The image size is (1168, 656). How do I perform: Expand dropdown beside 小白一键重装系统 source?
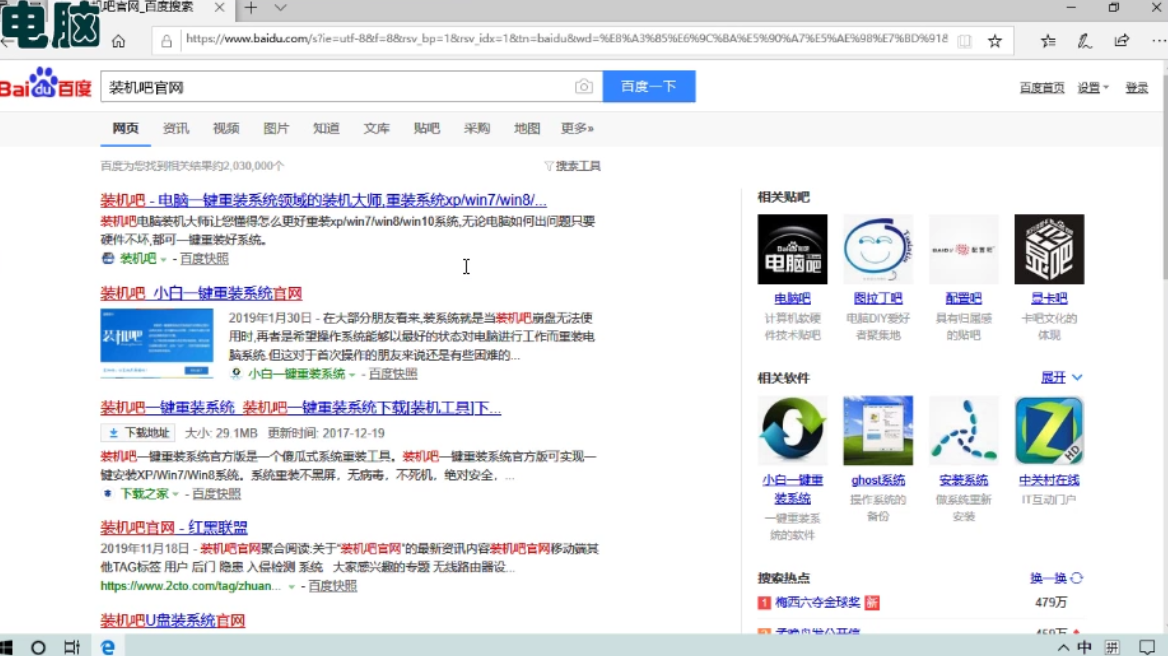coord(352,375)
